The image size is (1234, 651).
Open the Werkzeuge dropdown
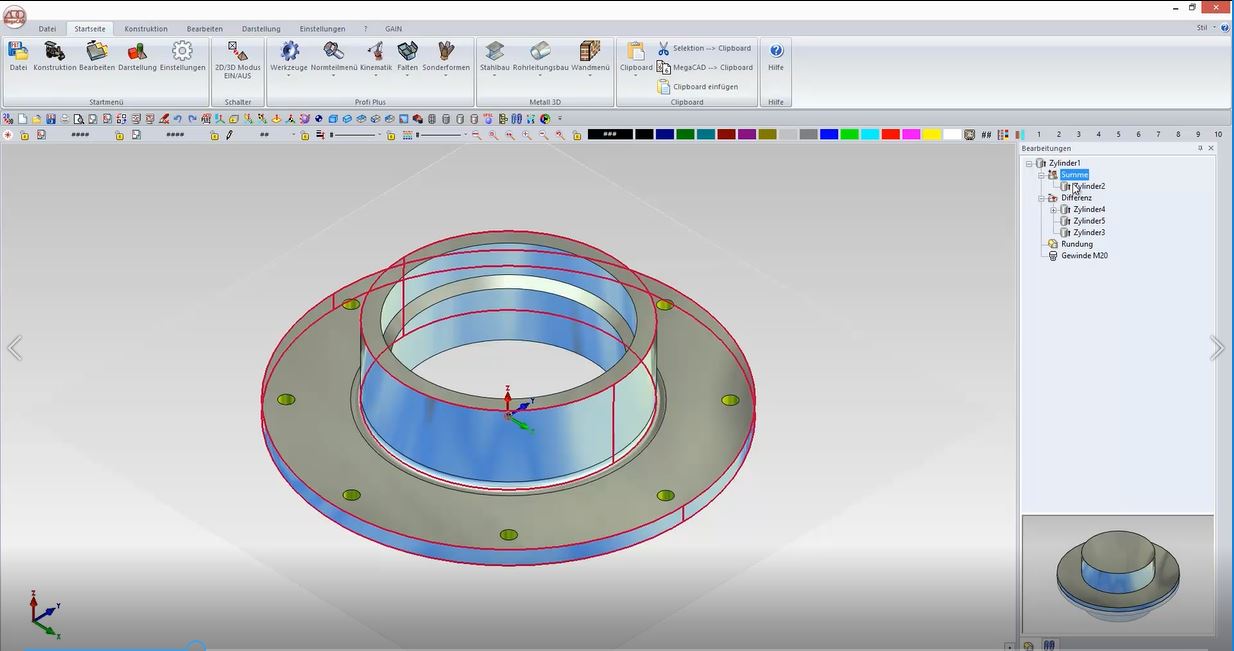pos(289,59)
